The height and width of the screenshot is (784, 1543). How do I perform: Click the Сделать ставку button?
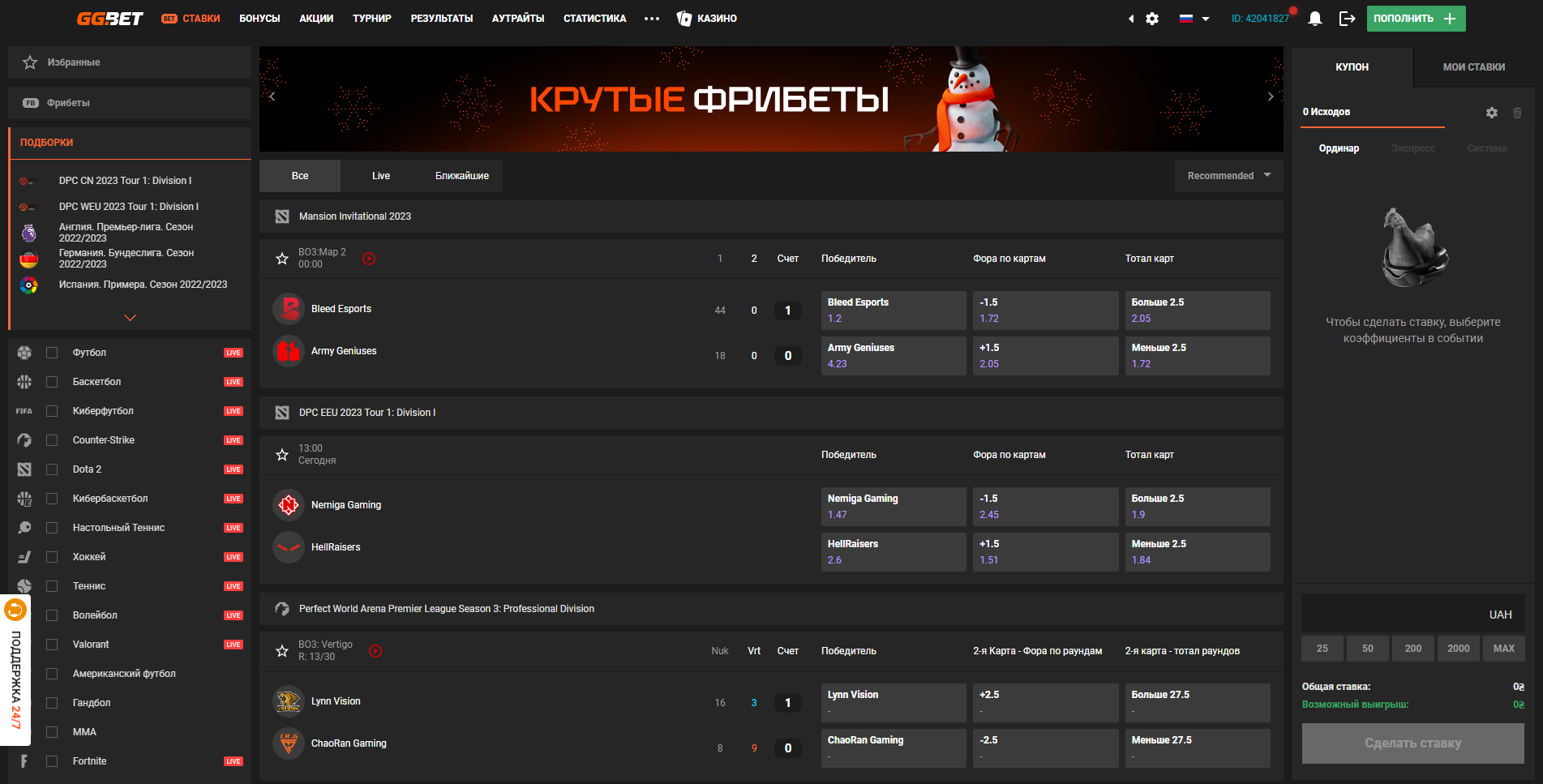[x=1412, y=743]
